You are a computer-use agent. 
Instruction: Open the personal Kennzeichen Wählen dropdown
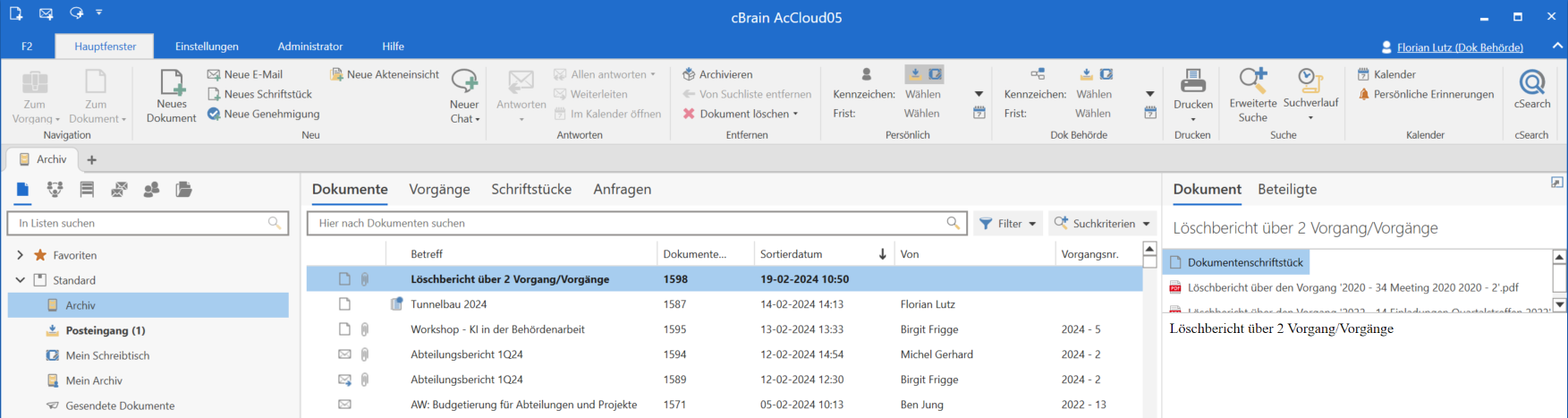978,94
